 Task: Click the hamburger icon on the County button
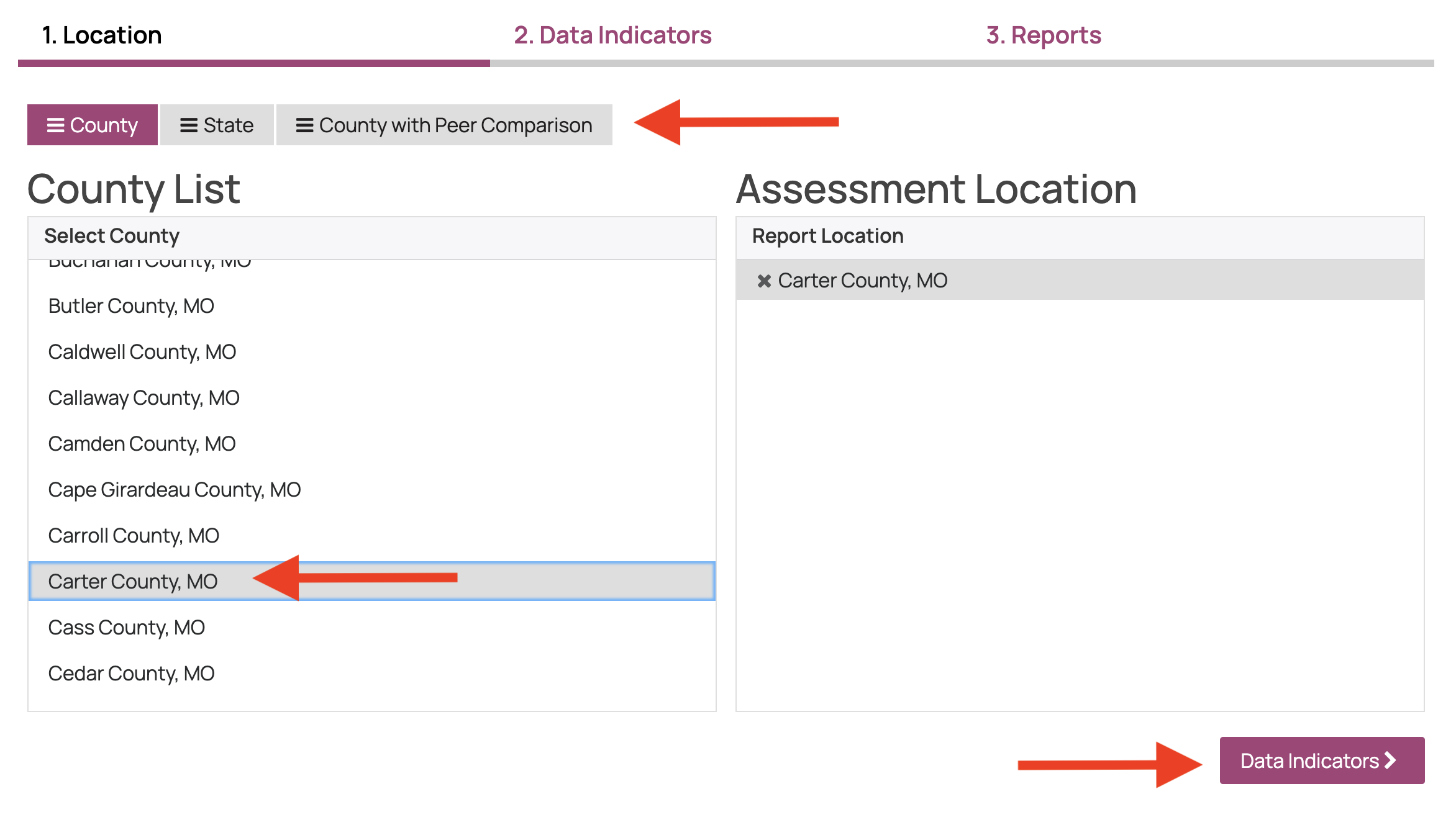[56, 125]
